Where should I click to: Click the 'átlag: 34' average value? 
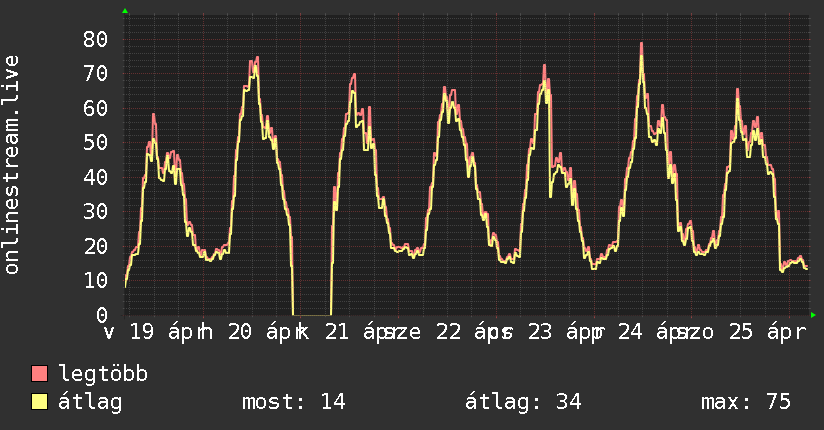coord(523,402)
